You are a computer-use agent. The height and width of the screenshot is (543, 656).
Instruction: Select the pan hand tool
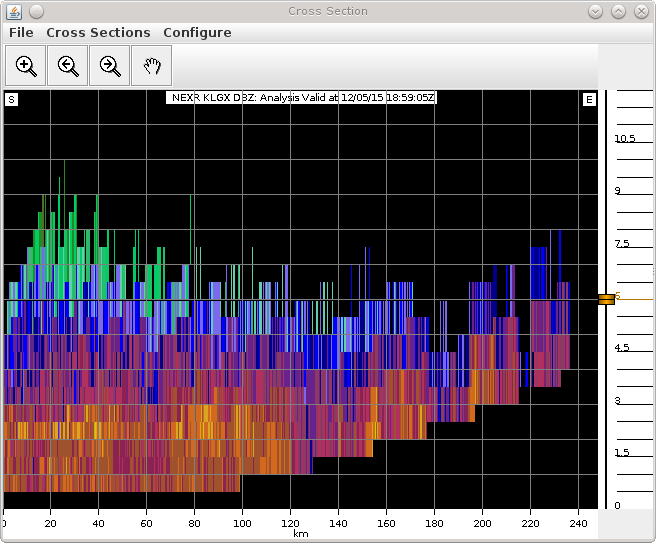click(151, 66)
